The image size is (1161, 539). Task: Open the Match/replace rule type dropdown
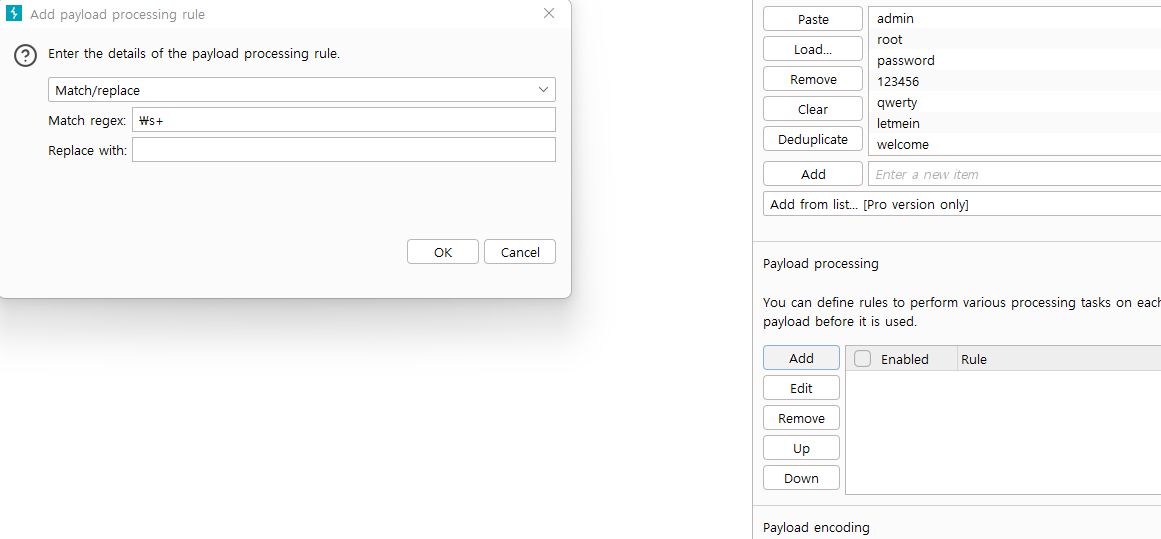click(301, 90)
